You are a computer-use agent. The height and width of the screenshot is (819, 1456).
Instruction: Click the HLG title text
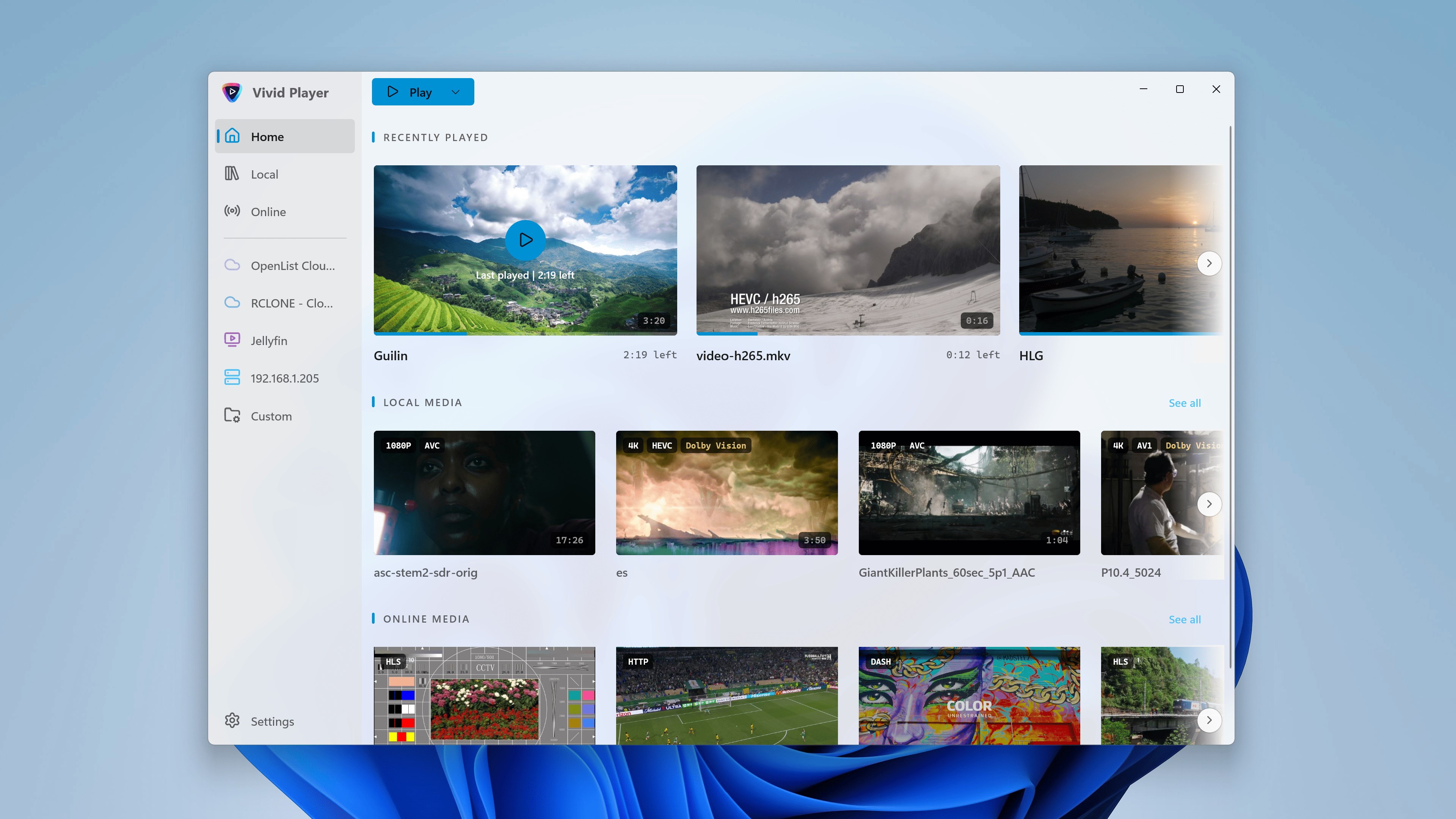point(1031,356)
